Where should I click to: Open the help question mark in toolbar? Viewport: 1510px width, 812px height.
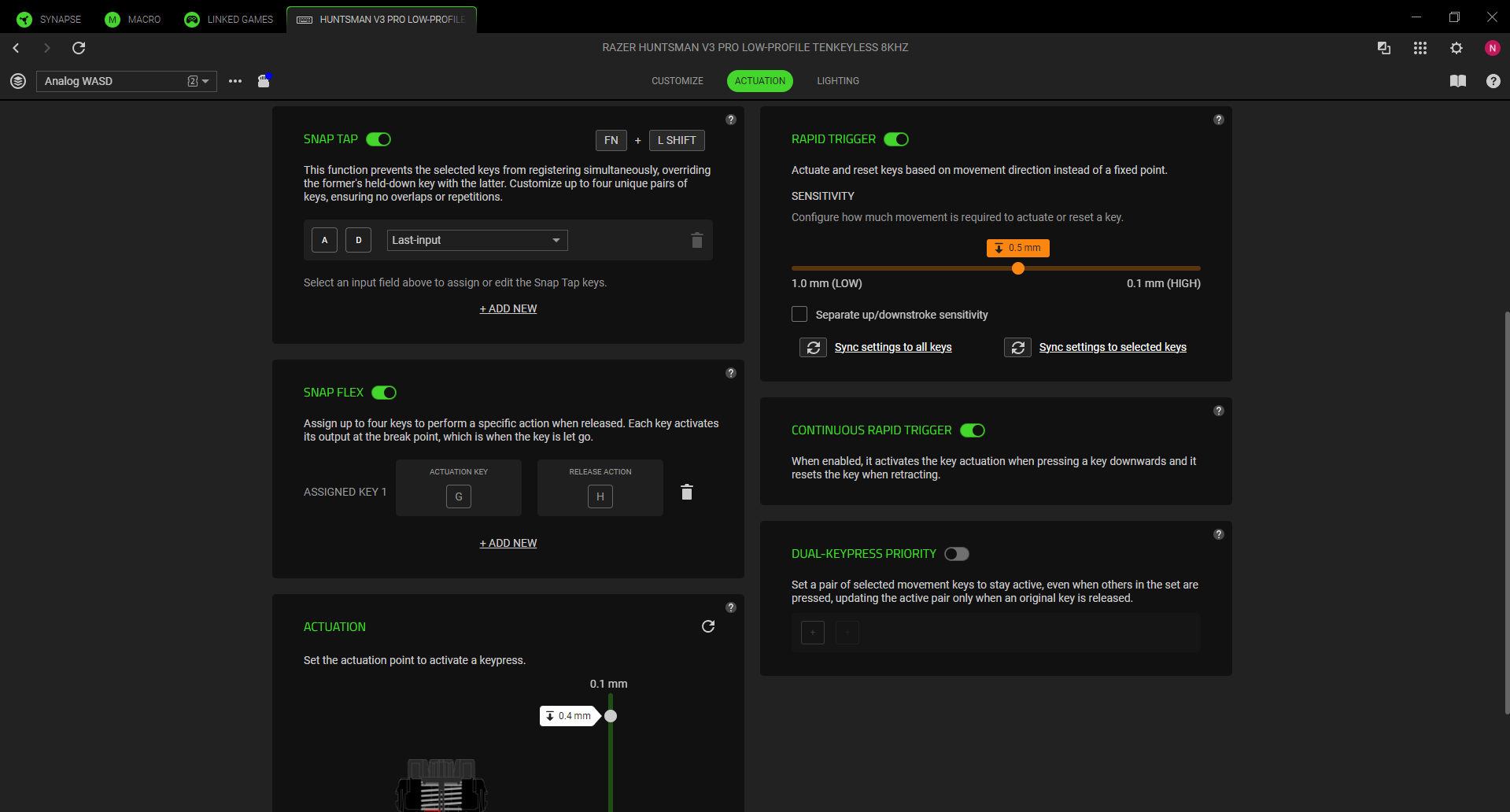pyautogui.click(x=1493, y=81)
